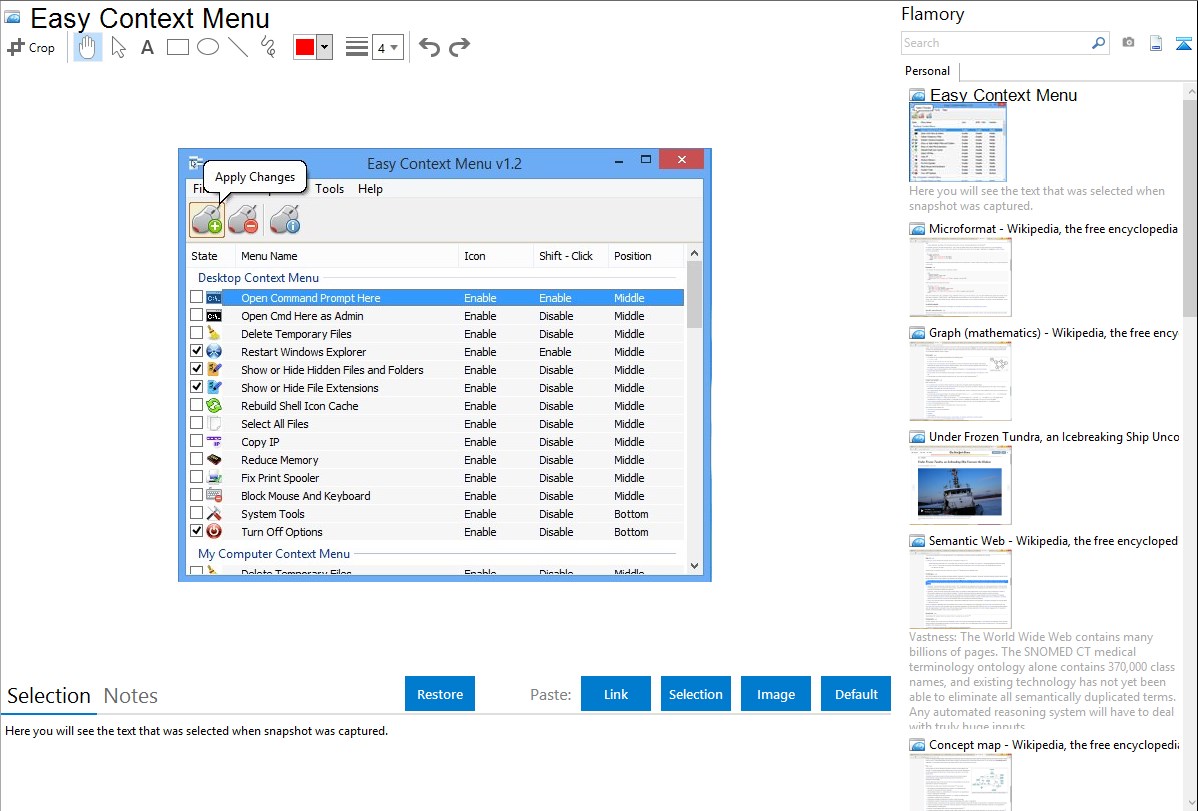The height and width of the screenshot is (811, 1198).
Task: Click the camera snapshot icon
Action: pos(1128,43)
